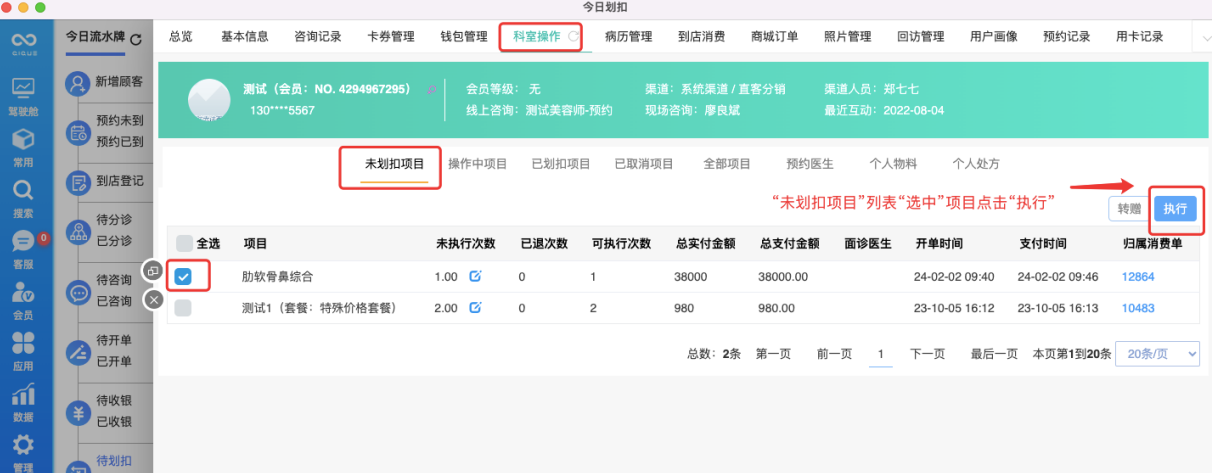The image size is (1212, 473).
Task: Go to 第一页 in pagination
Action: click(774, 354)
